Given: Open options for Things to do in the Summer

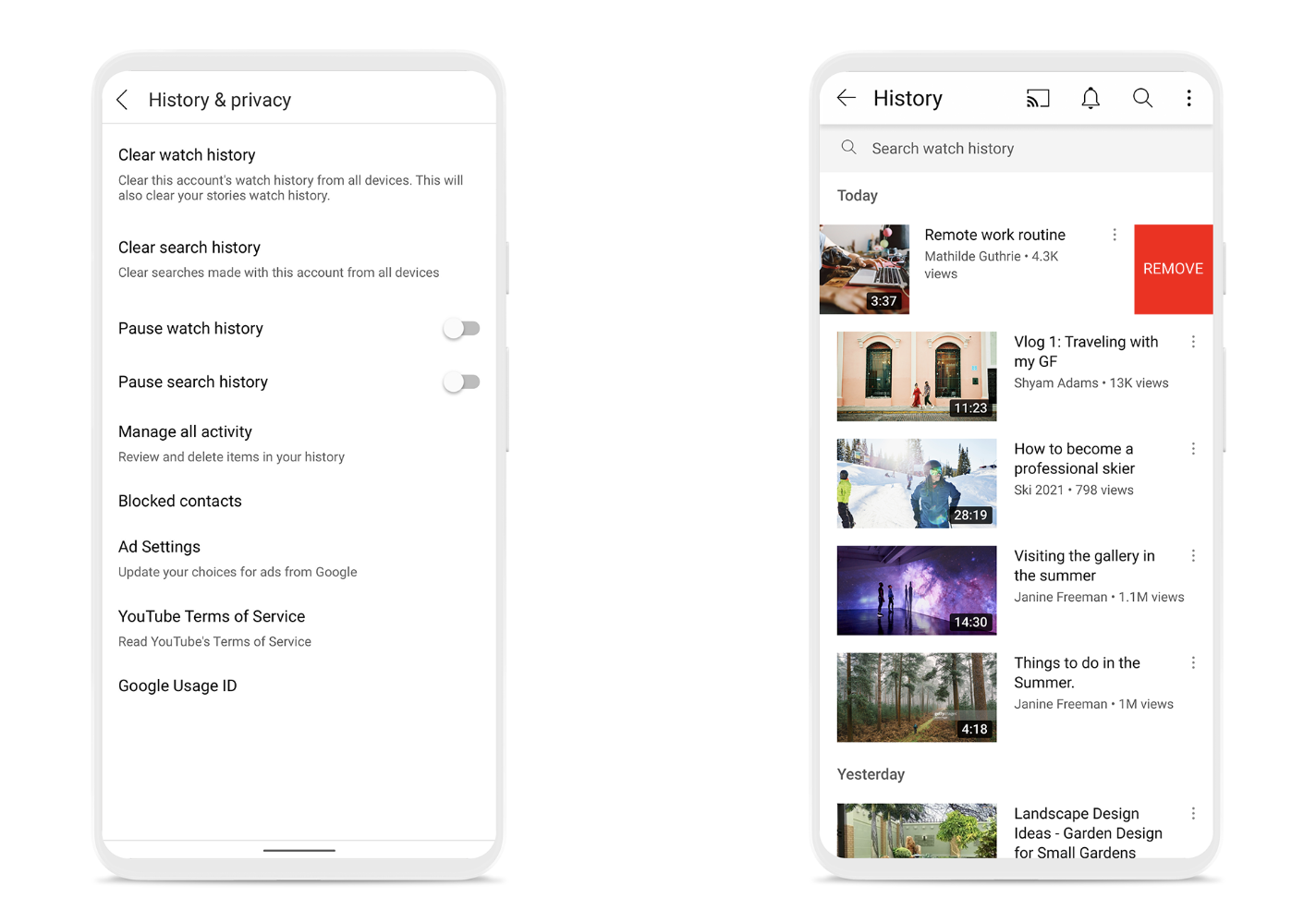Looking at the screenshot, I should [1193, 663].
